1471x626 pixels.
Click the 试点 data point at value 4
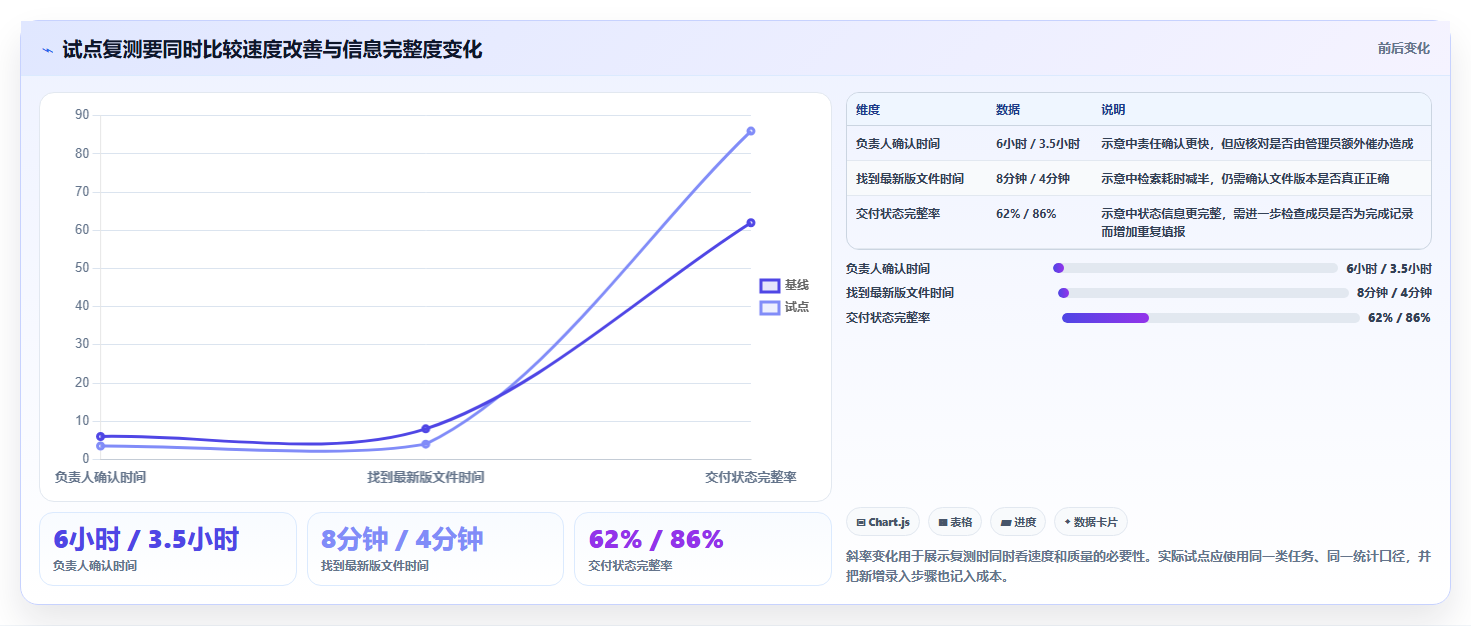tap(426, 444)
